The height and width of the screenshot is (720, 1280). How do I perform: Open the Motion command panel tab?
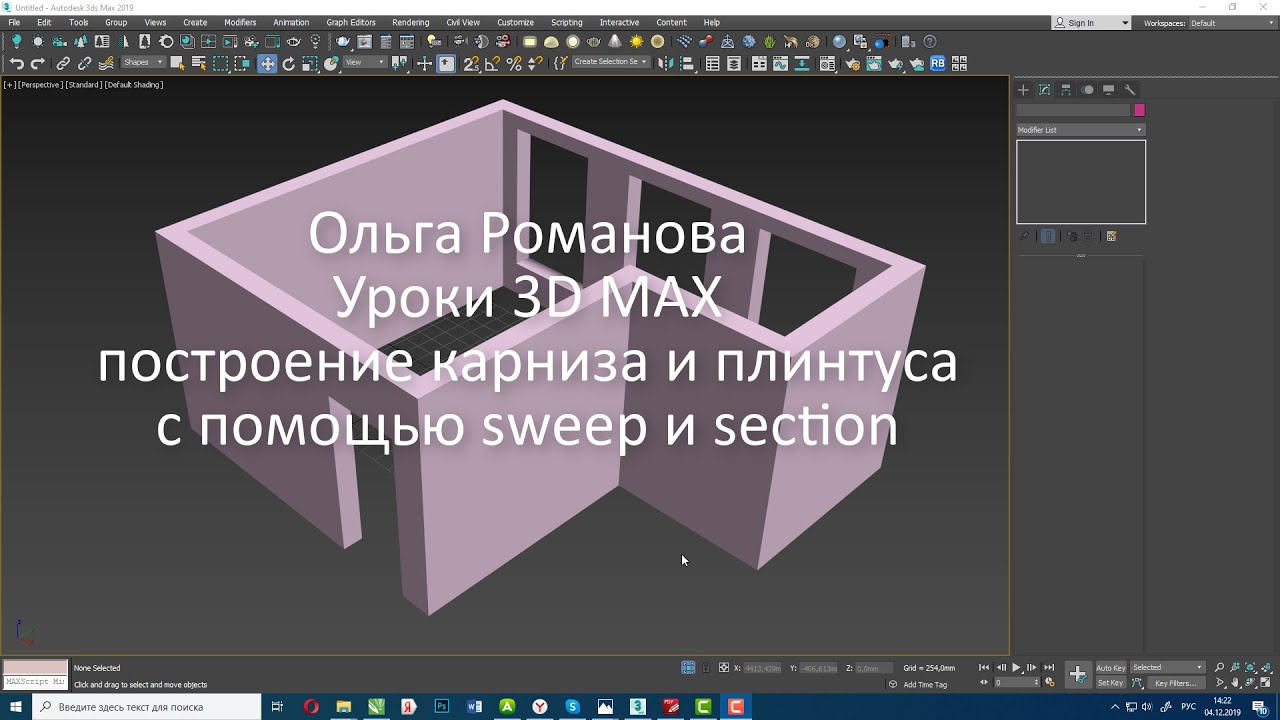click(x=1088, y=89)
